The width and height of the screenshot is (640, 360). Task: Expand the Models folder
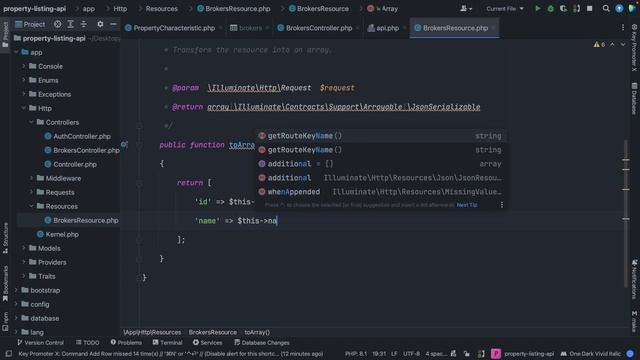[24, 248]
